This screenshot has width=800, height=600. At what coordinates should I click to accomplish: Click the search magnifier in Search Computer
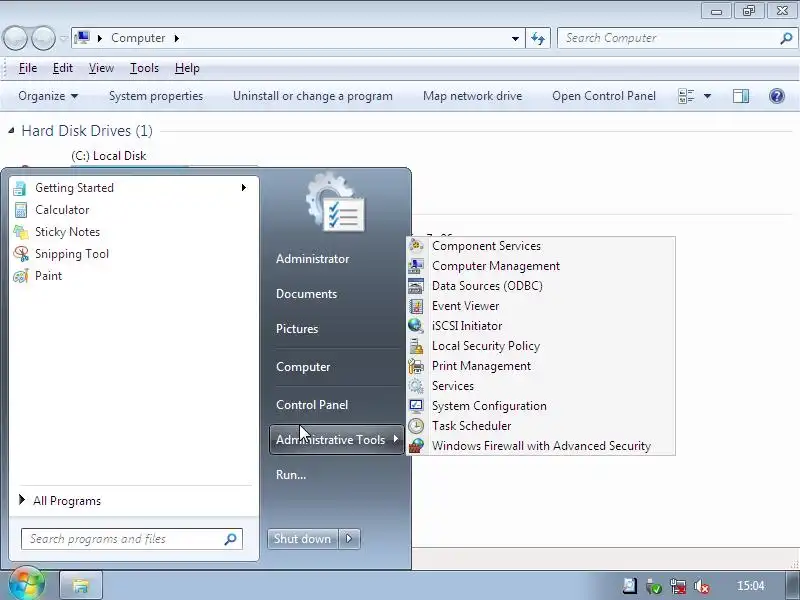pyautogui.click(x=786, y=38)
